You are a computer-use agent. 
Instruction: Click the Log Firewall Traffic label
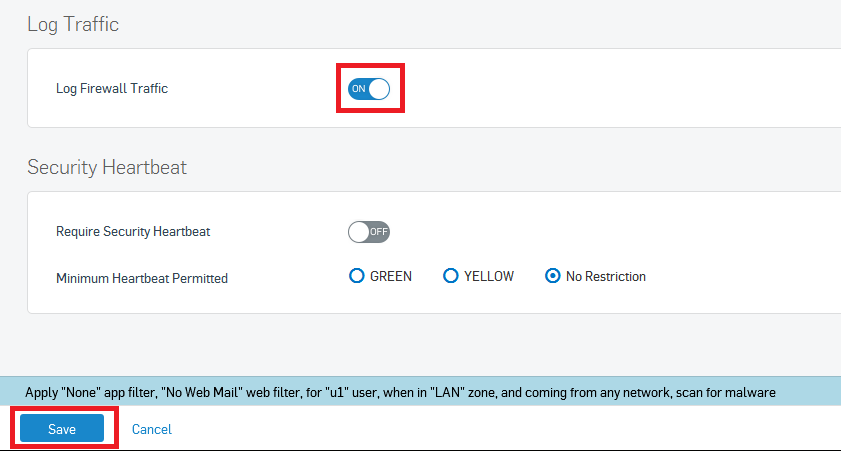[112, 88]
